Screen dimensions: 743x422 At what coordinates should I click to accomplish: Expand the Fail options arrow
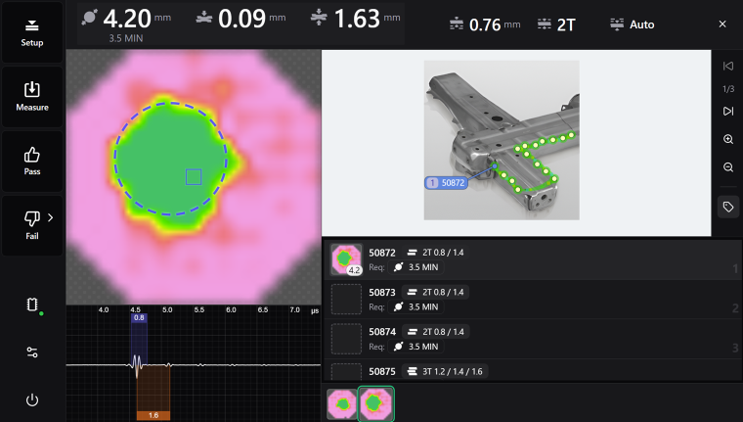[x=51, y=217]
